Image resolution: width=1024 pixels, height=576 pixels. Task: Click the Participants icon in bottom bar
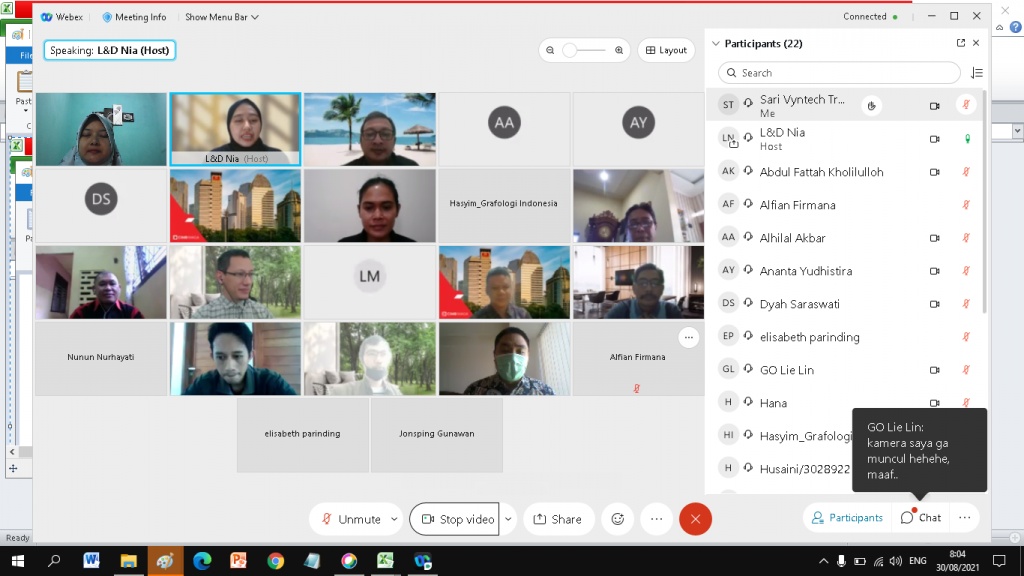[x=846, y=518]
